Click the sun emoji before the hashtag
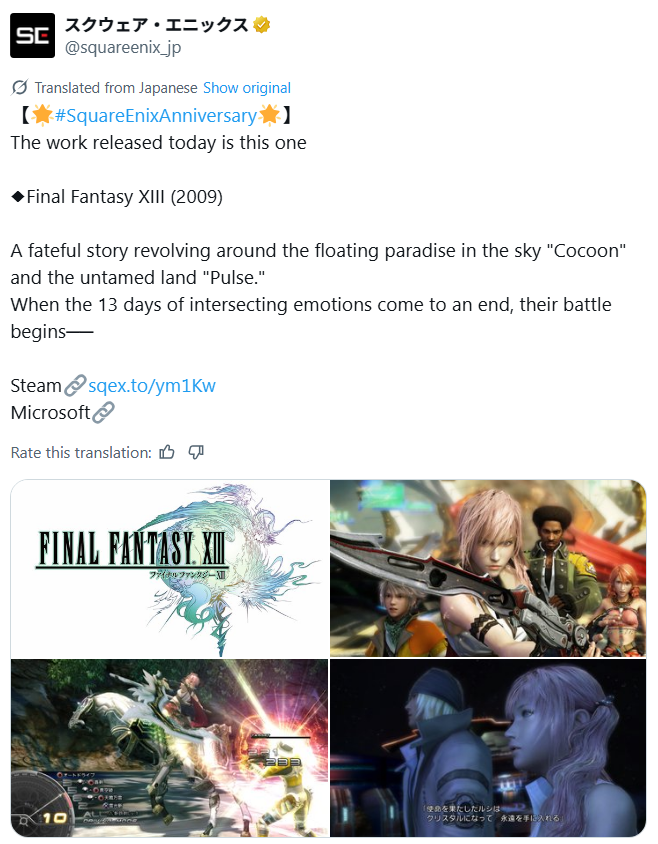The width and height of the screenshot is (658, 844). click(41, 115)
